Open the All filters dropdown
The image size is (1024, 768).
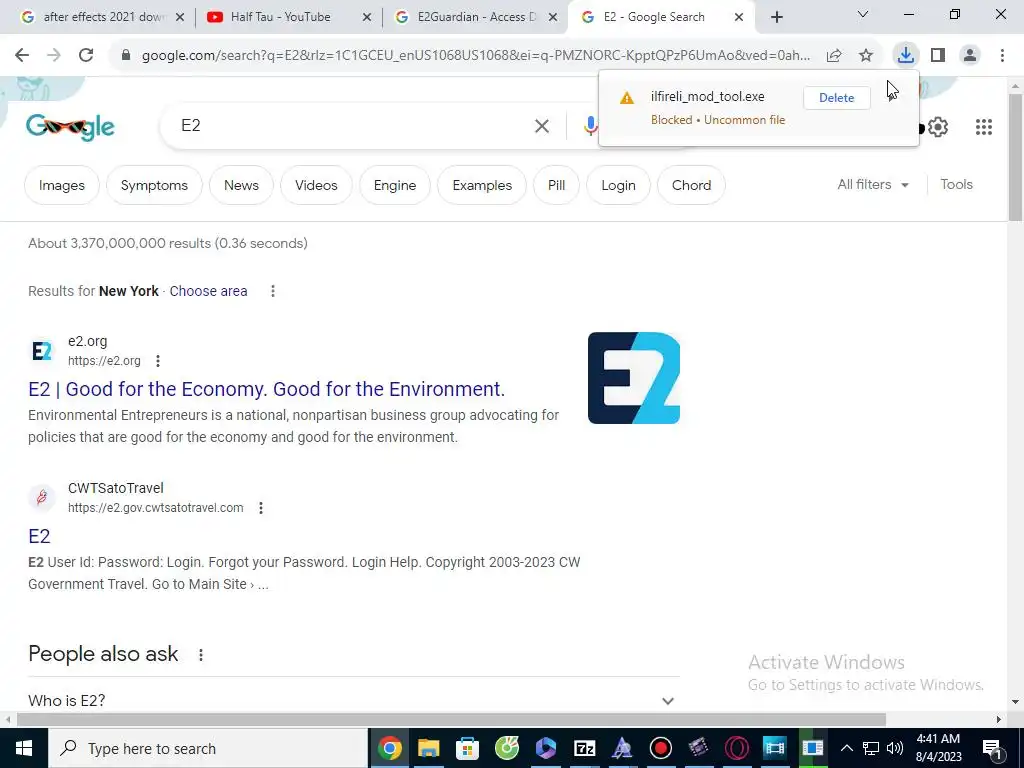click(x=873, y=185)
